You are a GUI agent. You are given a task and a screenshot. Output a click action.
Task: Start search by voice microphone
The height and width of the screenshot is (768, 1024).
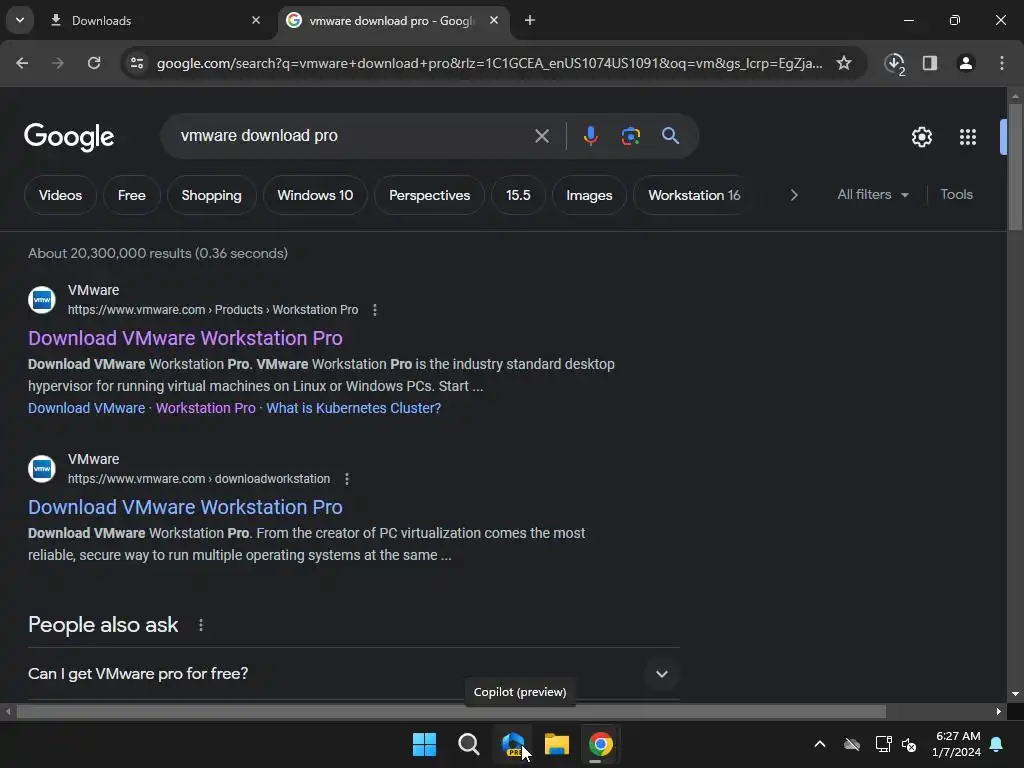coord(590,136)
